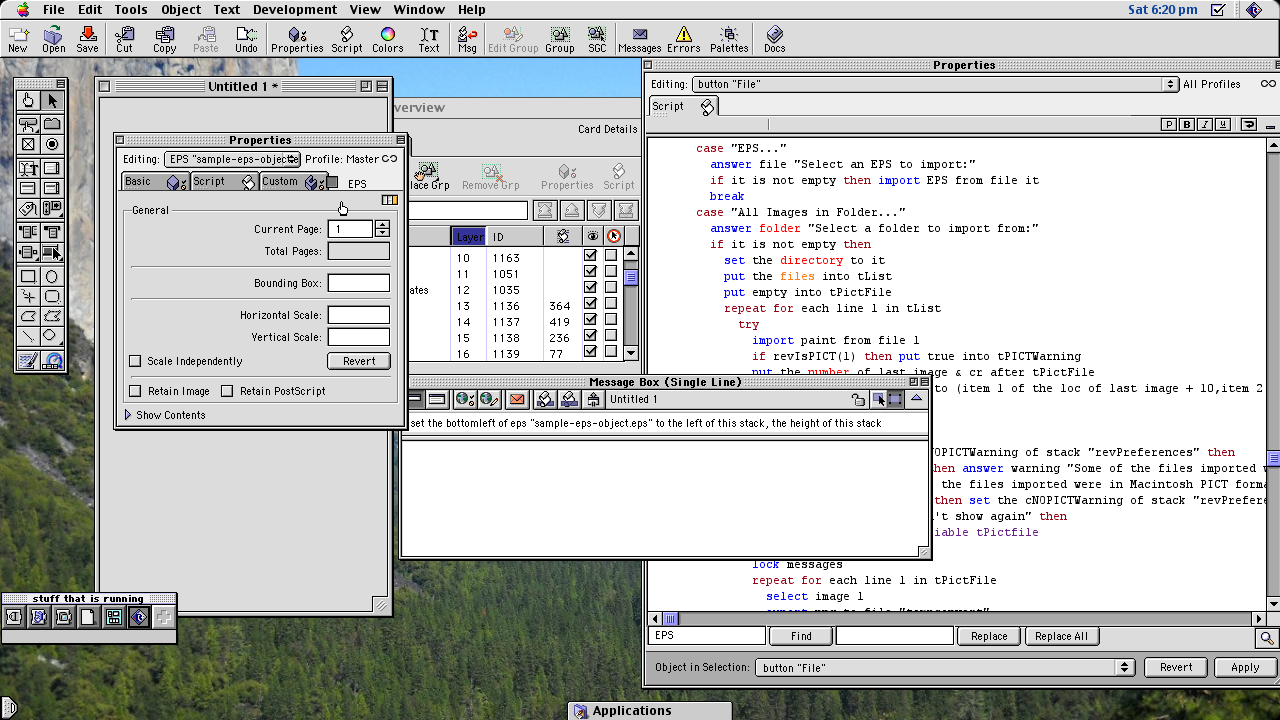This screenshot has width=1280, height=720.
Task: Click the Apply button in script editor
Action: (x=1245, y=667)
